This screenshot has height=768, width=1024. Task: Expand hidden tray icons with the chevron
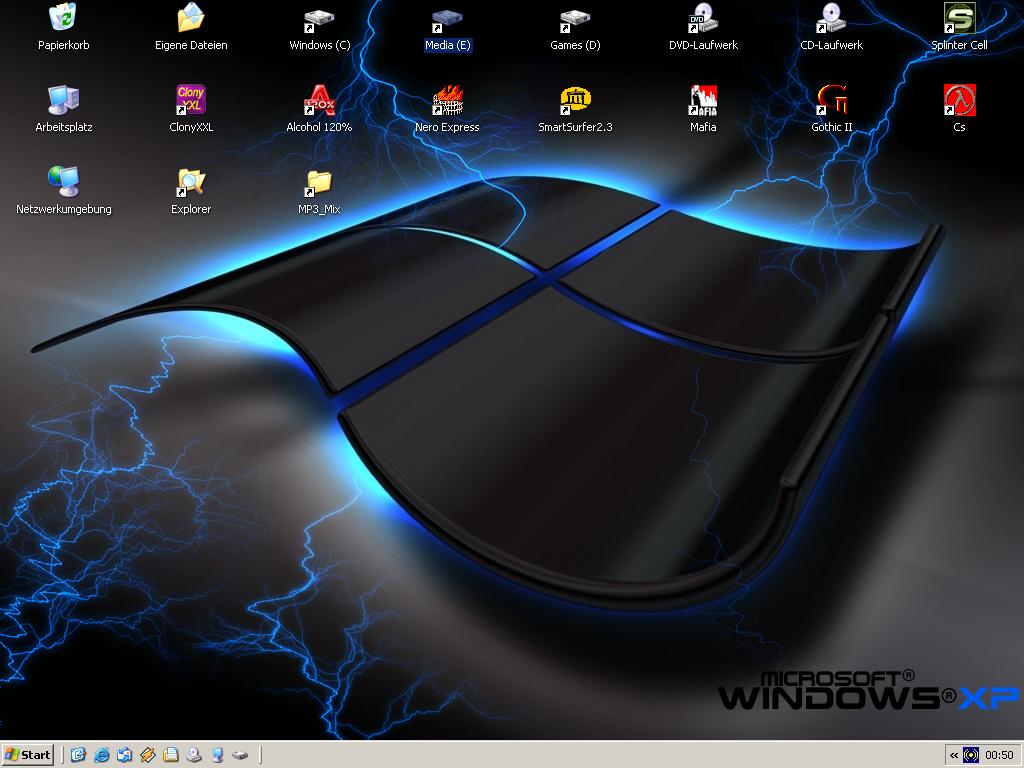pyautogui.click(x=953, y=756)
